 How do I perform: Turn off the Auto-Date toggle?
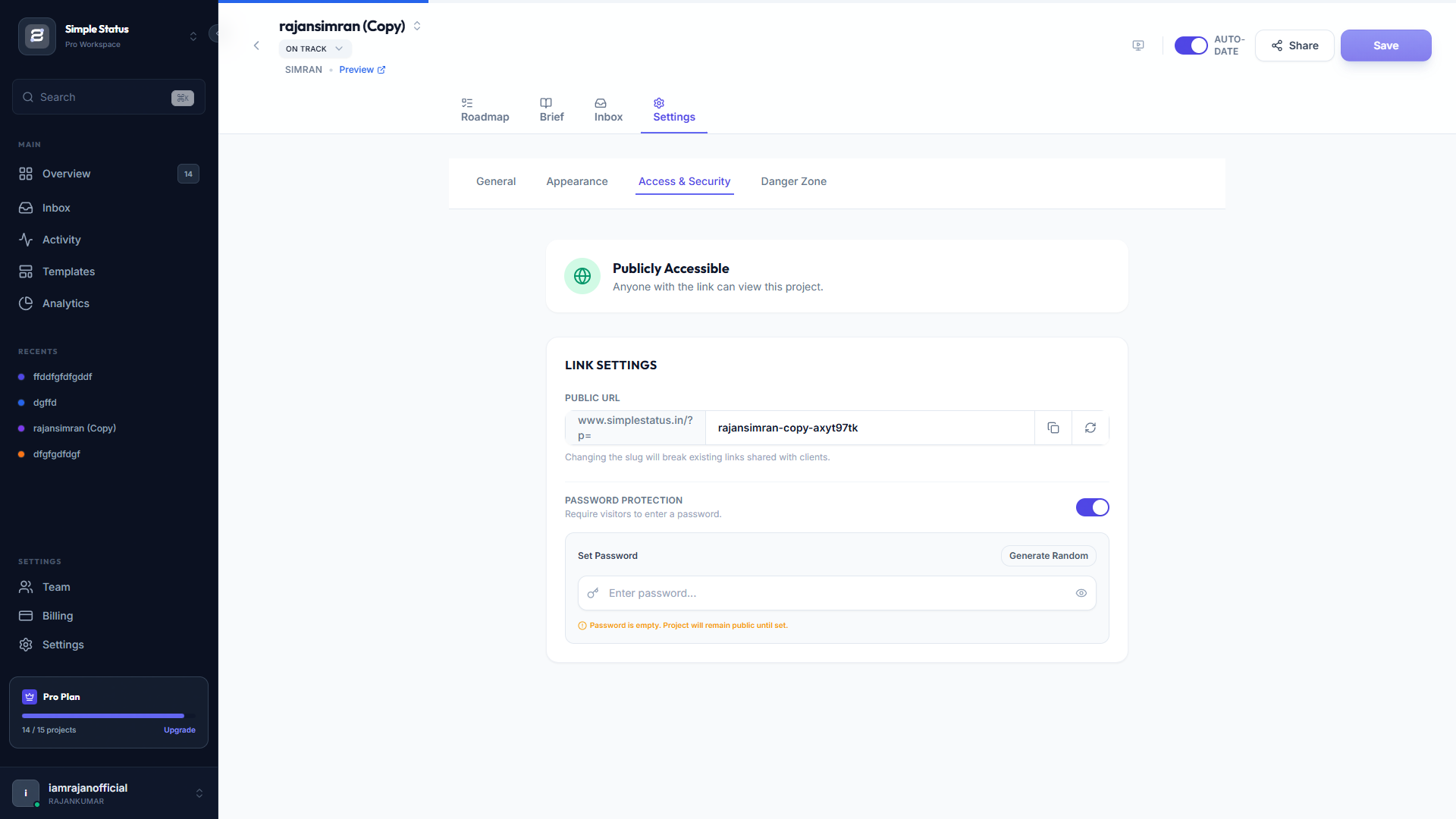1191,45
